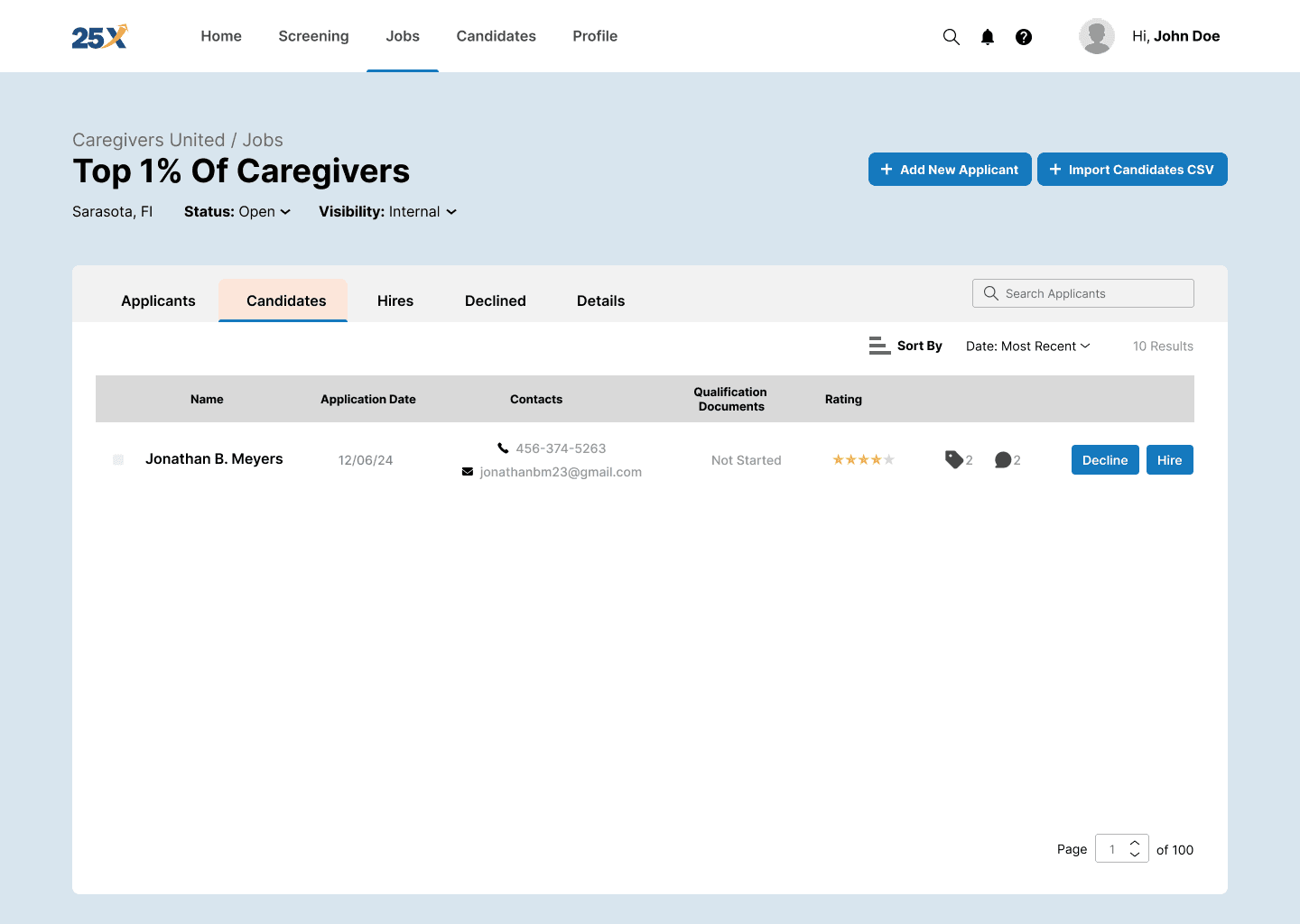Open the Screening nav menu item

(313, 36)
